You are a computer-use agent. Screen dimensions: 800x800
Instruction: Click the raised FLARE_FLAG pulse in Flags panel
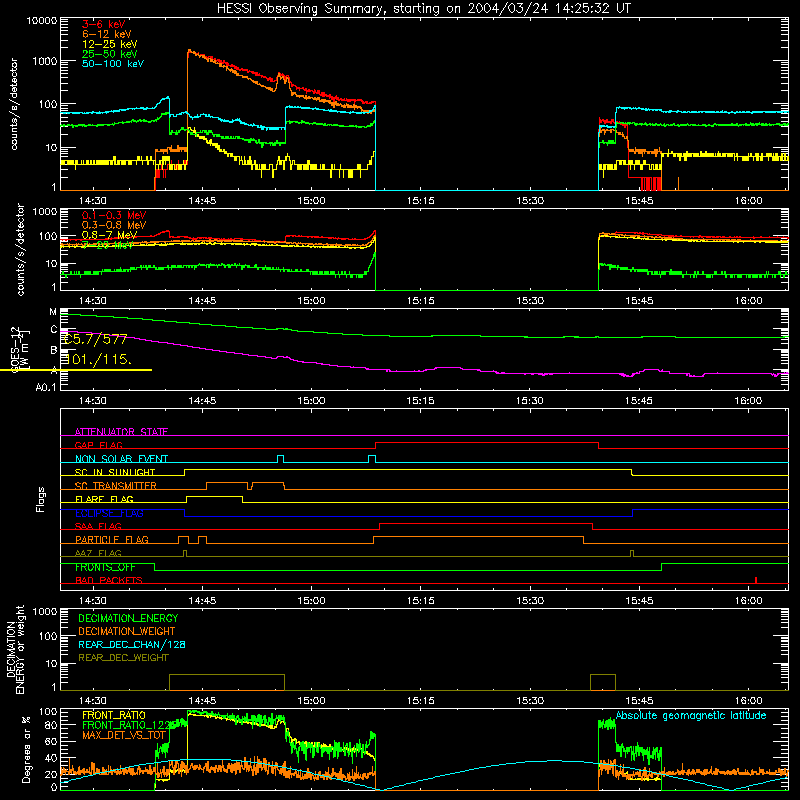click(x=214, y=497)
